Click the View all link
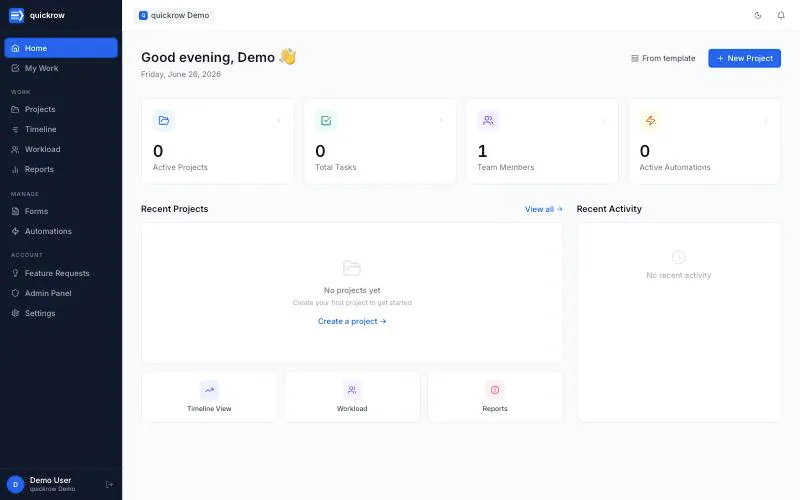The width and height of the screenshot is (800, 500). point(543,209)
